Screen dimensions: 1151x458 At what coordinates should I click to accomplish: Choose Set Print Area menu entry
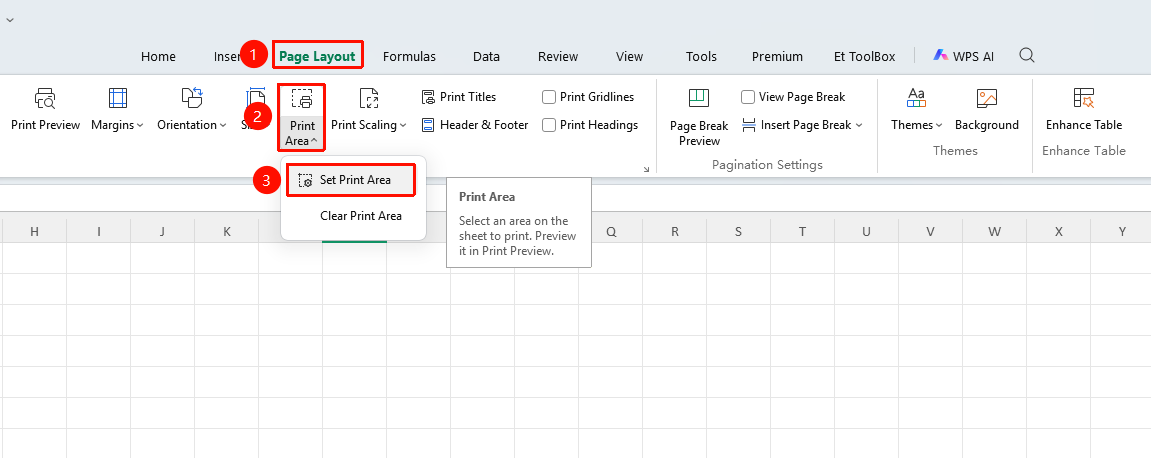(x=351, y=180)
